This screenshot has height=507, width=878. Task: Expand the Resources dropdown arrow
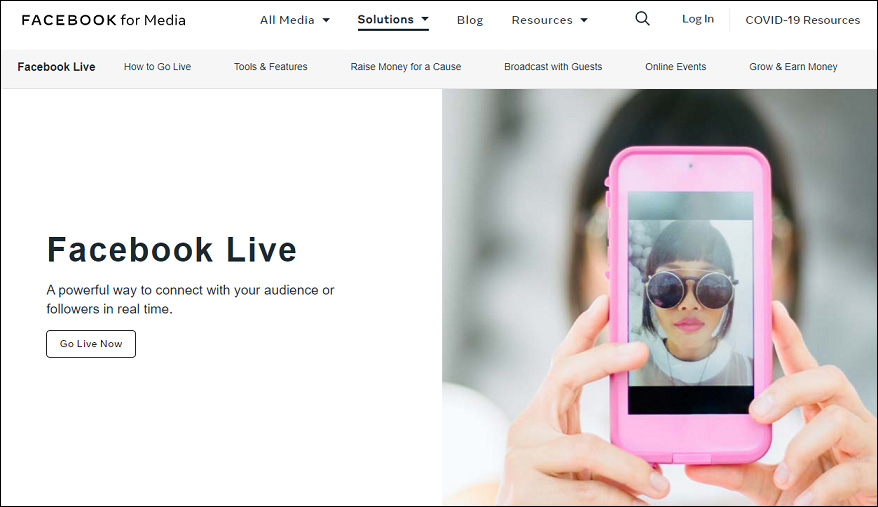click(584, 20)
